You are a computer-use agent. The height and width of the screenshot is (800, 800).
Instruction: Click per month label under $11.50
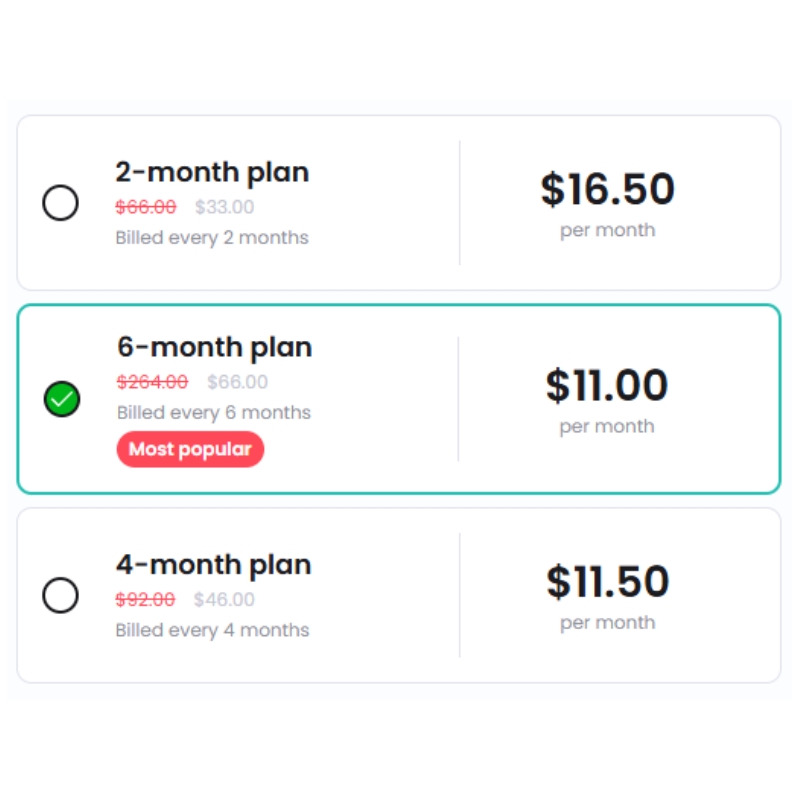608,623
